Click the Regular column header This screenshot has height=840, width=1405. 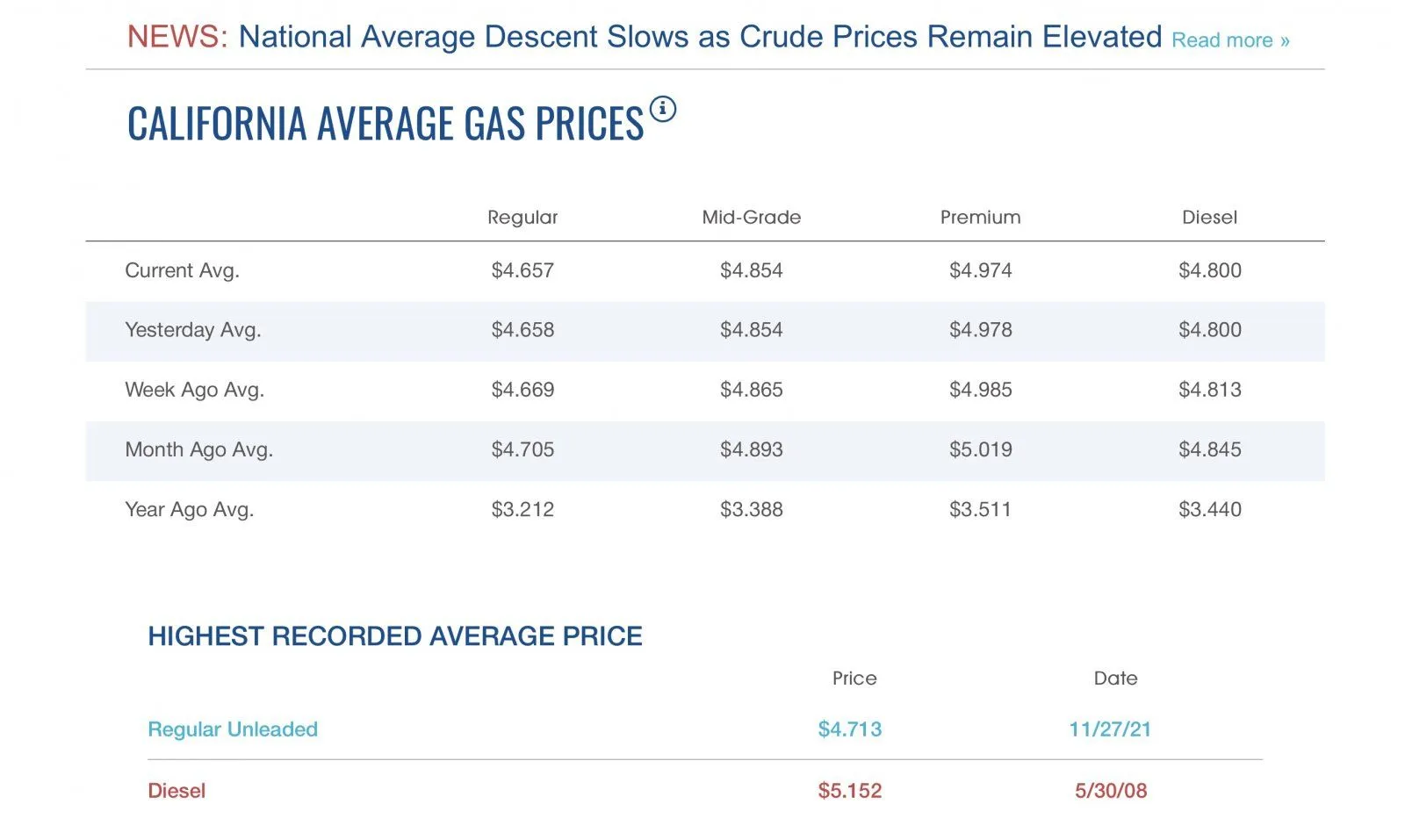pyautogui.click(x=522, y=217)
